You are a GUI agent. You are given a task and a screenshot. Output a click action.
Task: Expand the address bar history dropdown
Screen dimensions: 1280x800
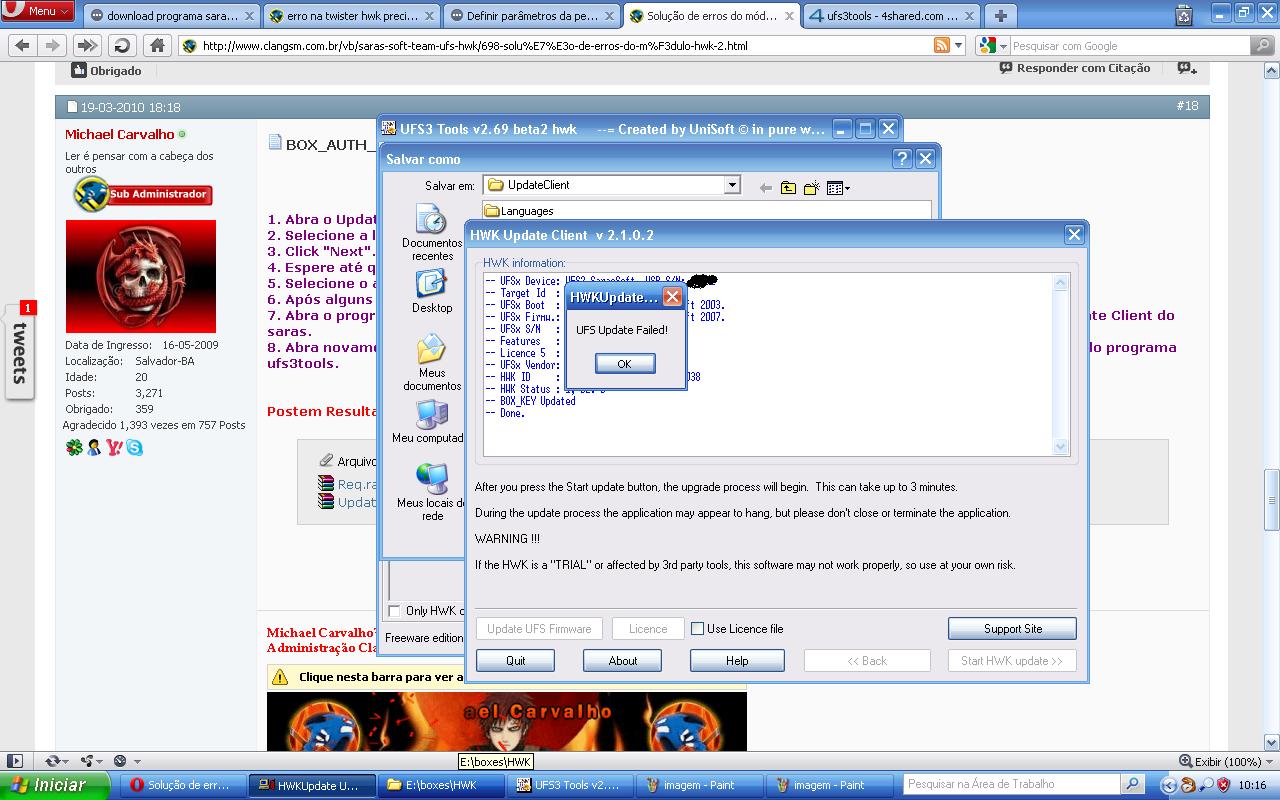coord(959,46)
